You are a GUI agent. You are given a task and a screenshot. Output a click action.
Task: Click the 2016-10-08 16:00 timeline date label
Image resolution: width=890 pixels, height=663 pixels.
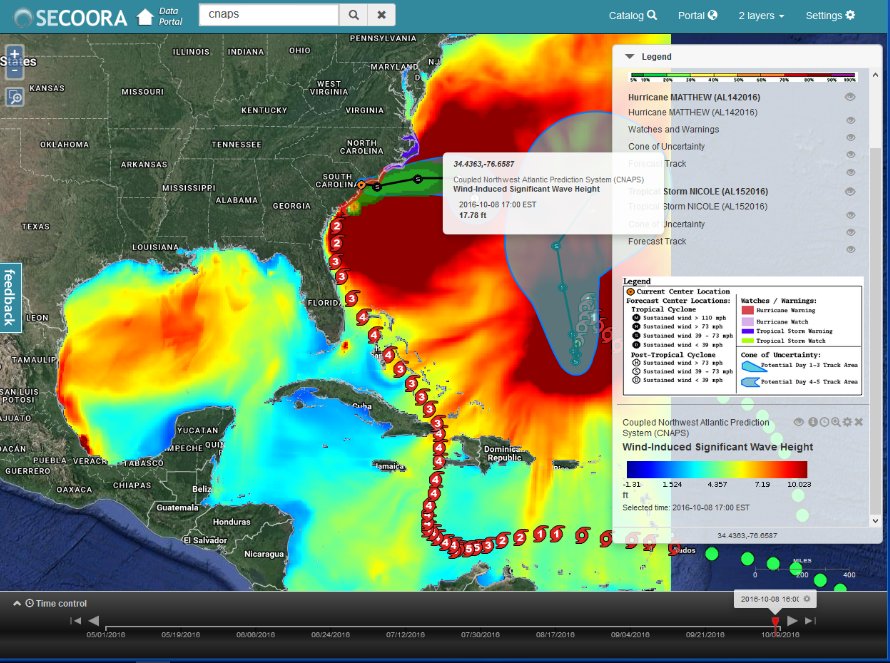770,599
